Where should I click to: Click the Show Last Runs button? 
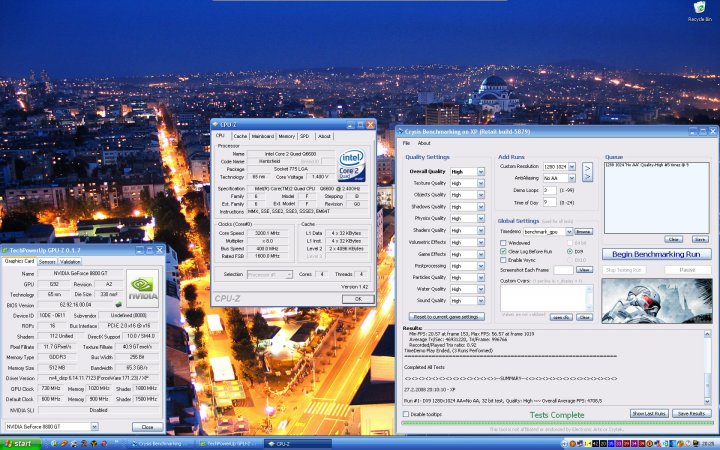click(649, 414)
